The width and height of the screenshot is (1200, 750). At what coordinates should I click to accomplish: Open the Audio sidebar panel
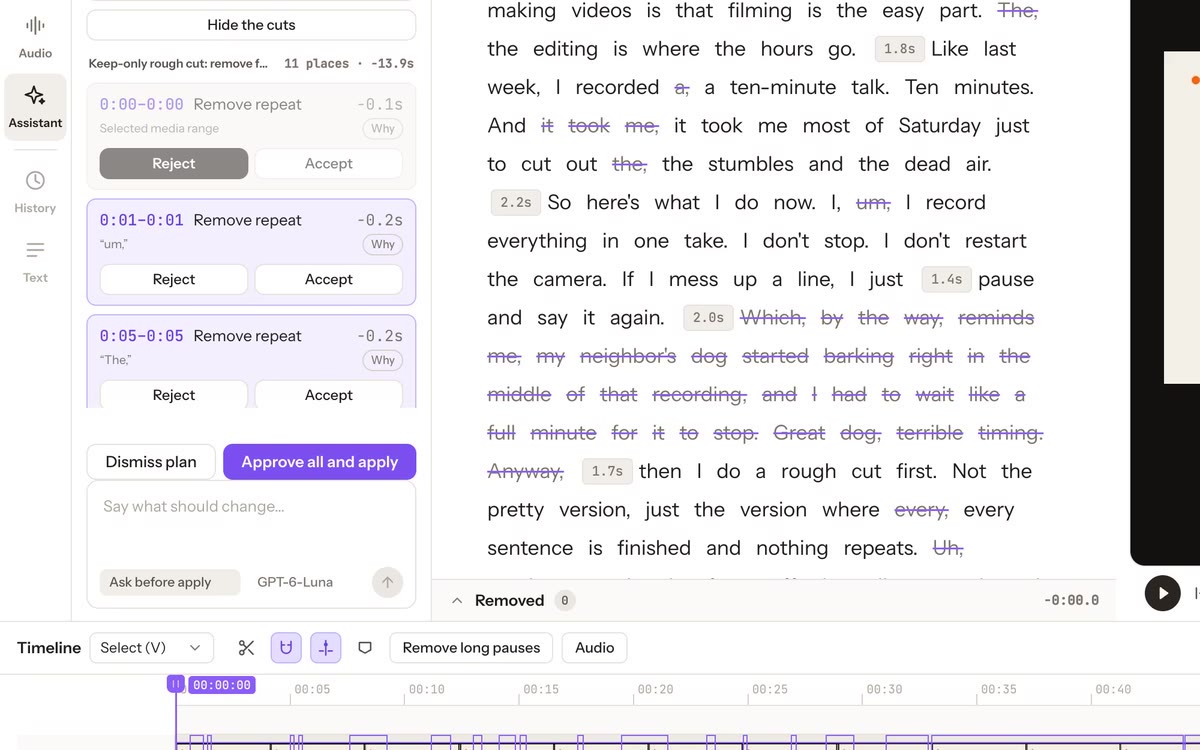click(x=35, y=37)
